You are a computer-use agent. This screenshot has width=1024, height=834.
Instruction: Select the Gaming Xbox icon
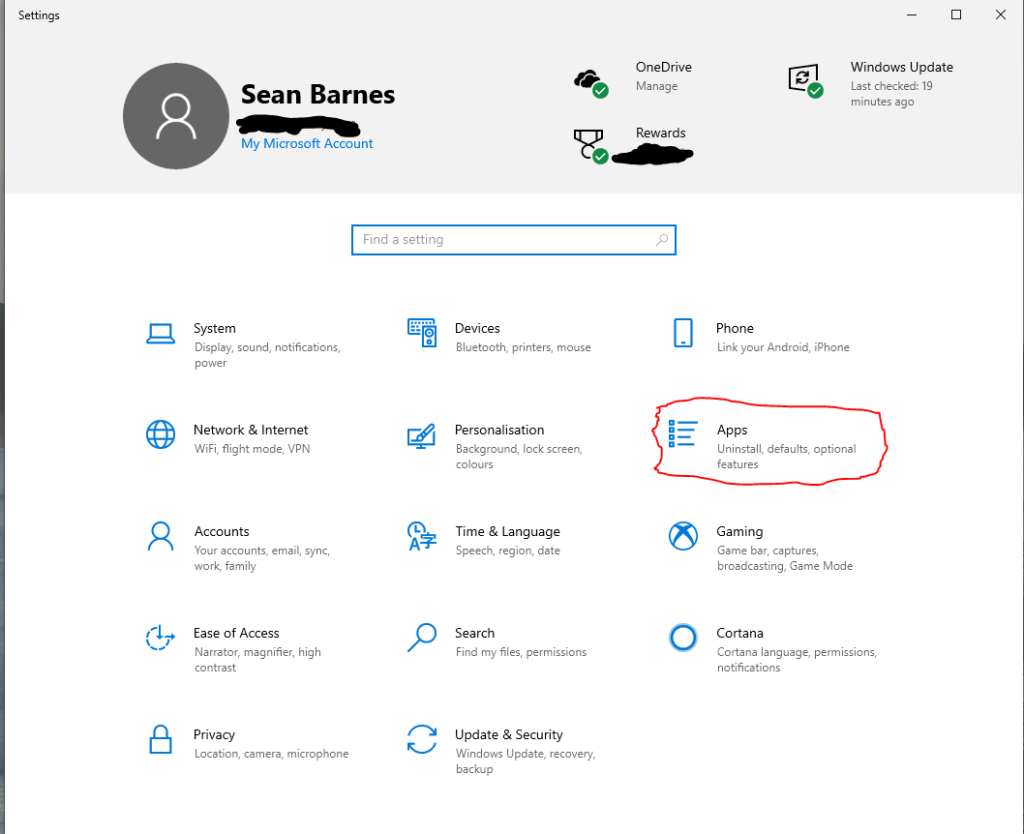(683, 536)
